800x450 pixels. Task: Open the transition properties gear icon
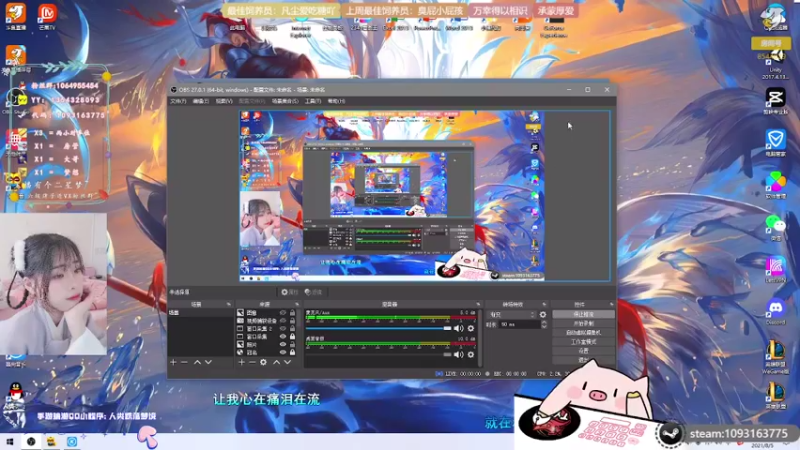pos(543,315)
